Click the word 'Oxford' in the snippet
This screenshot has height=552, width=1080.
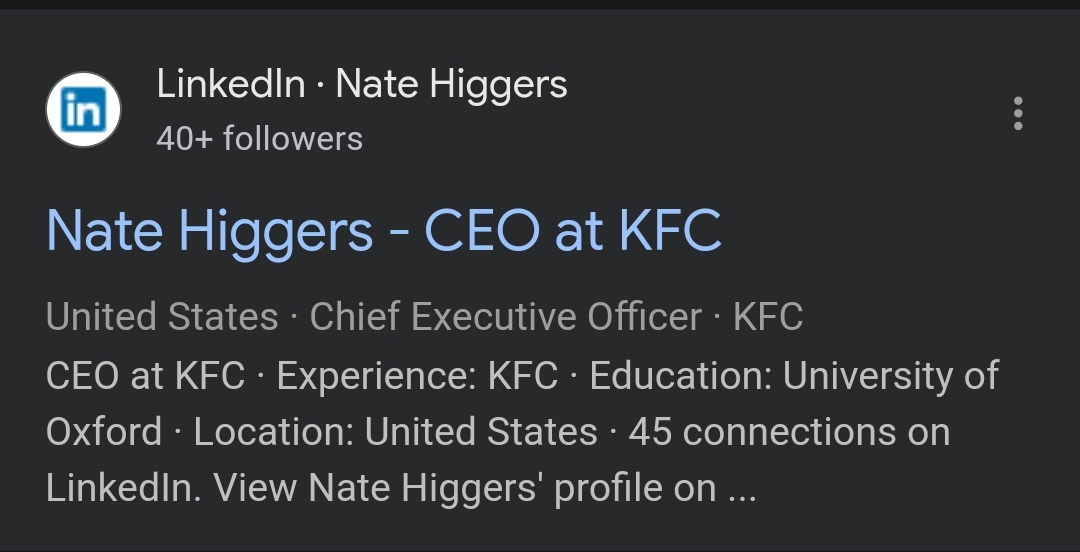click(104, 432)
